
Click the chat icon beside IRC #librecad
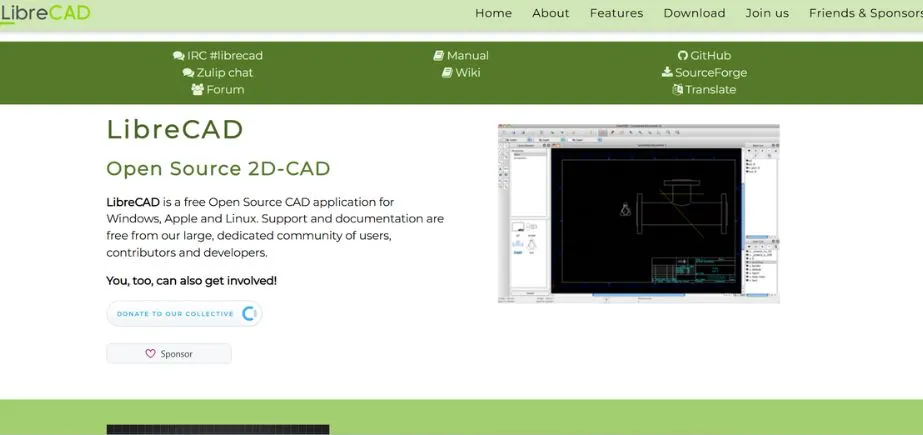tap(178, 56)
